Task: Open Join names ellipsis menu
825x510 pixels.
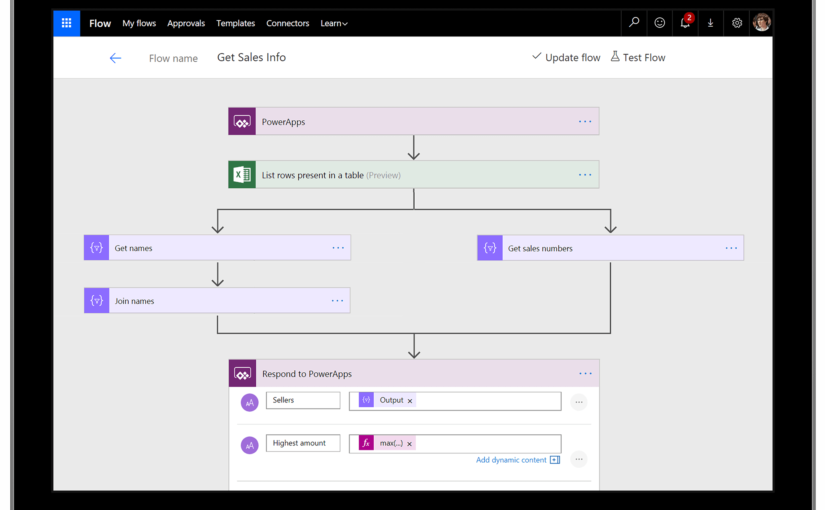Action: pyautogui.click(x=337, y=301)
